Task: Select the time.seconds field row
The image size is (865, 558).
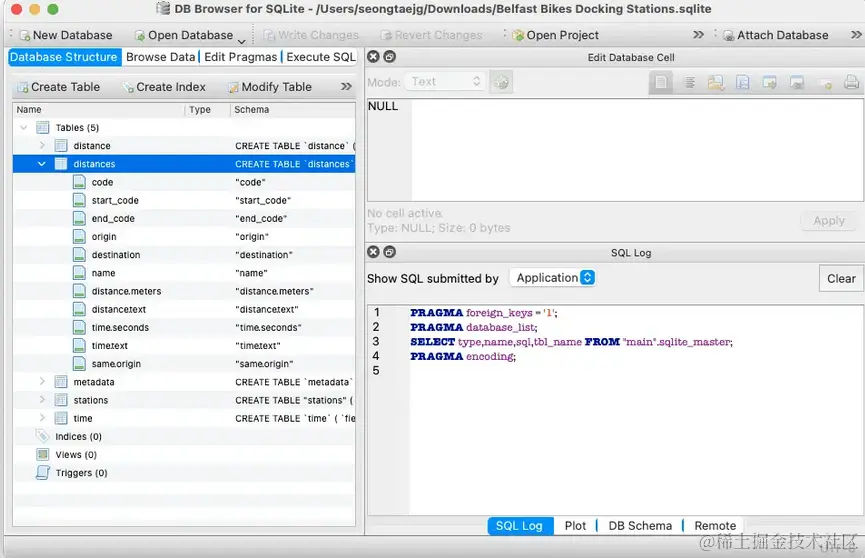Action: [x=184, y=328]
